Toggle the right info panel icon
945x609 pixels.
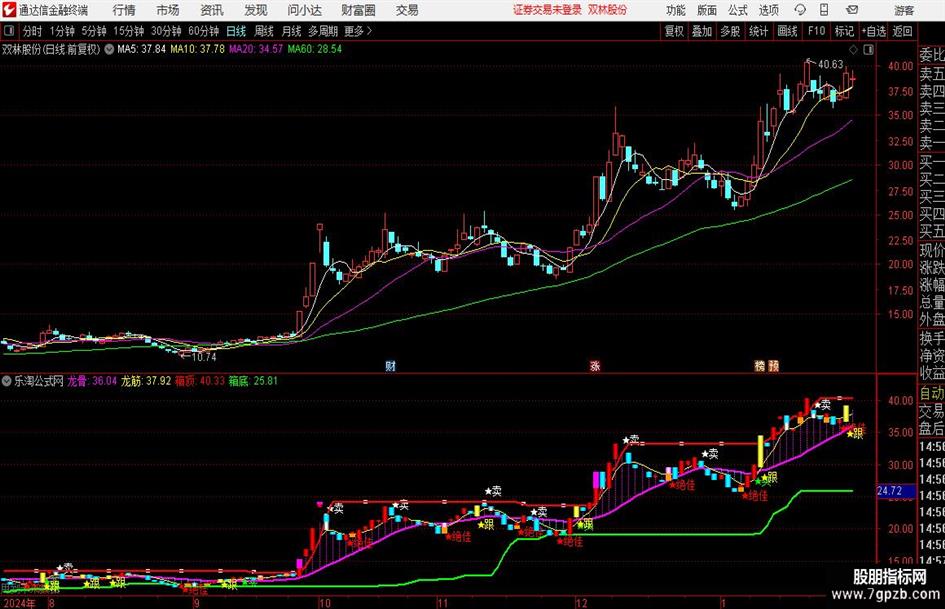[868, 49]
